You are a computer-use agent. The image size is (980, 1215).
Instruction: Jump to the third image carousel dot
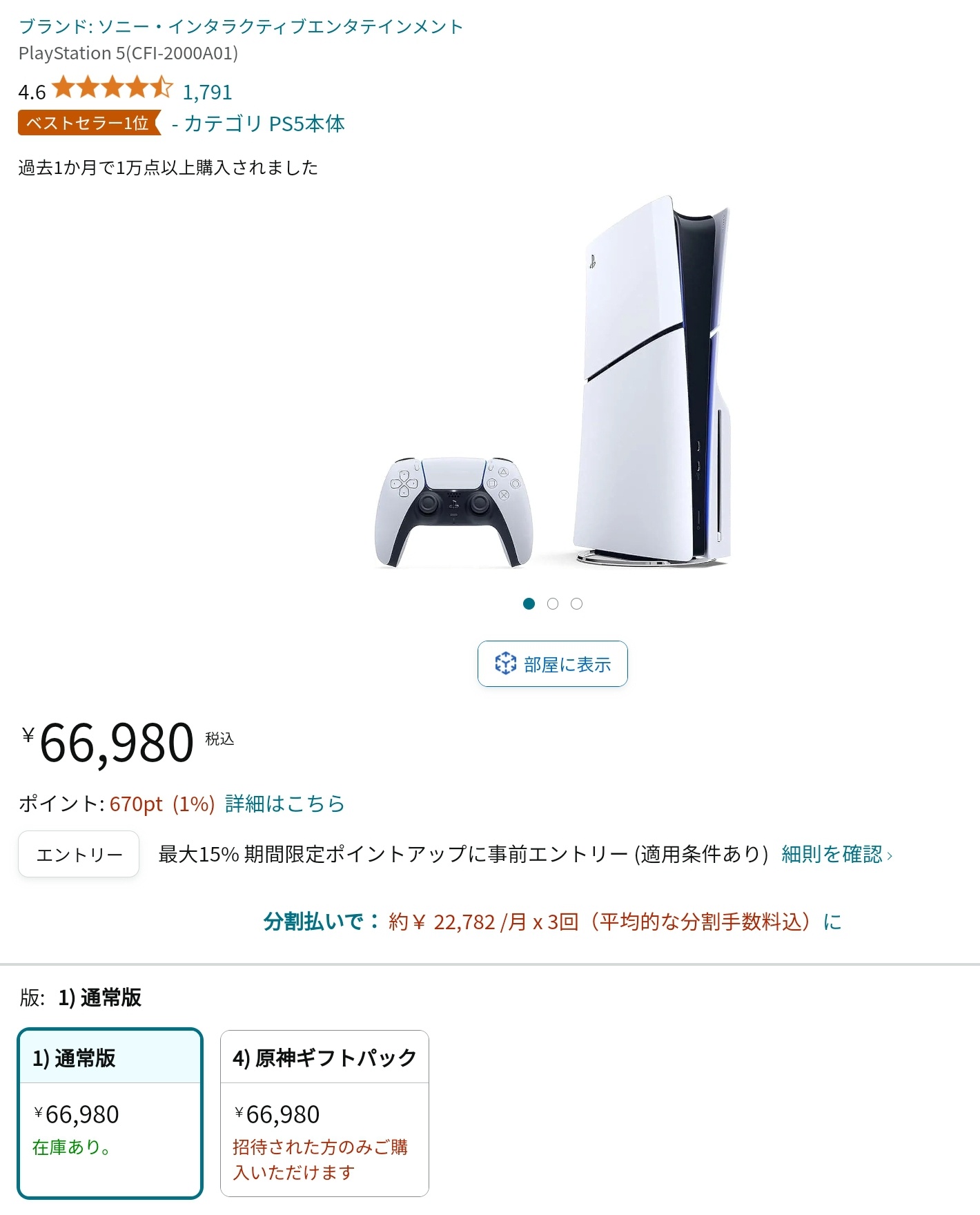[576, 604]
